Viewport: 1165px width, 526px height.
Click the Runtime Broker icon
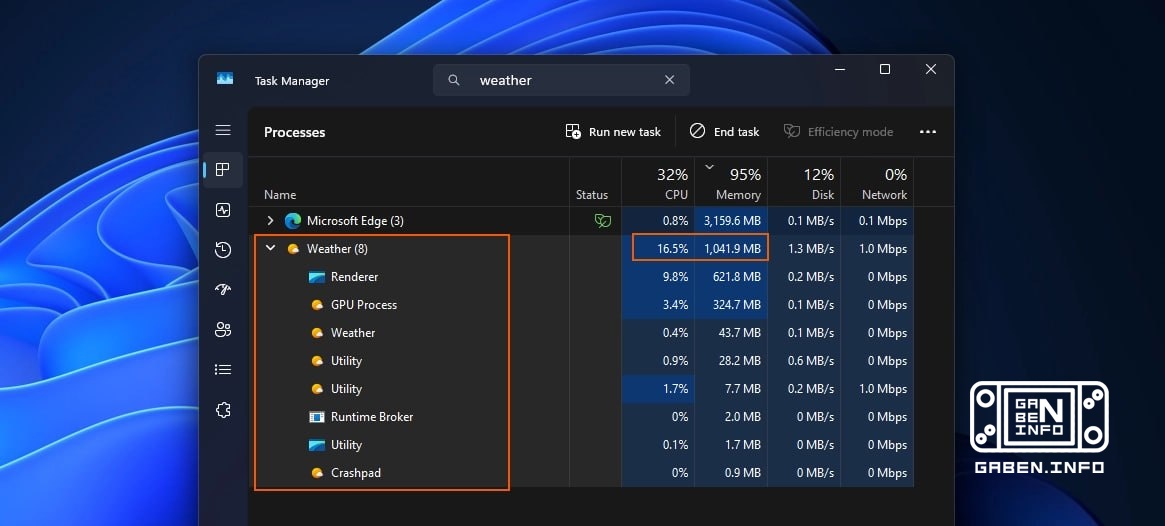tap(317, 417)
